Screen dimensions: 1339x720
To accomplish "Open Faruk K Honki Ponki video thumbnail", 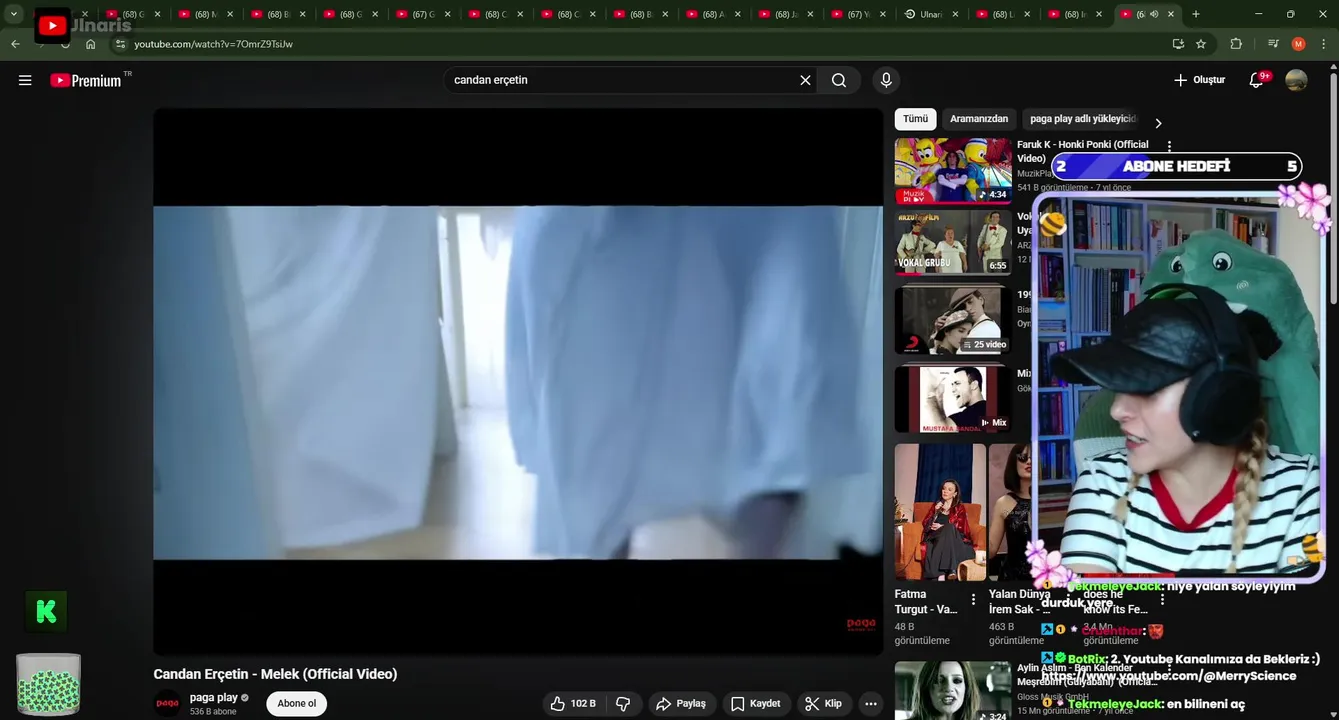I will [x=953, y=171].
